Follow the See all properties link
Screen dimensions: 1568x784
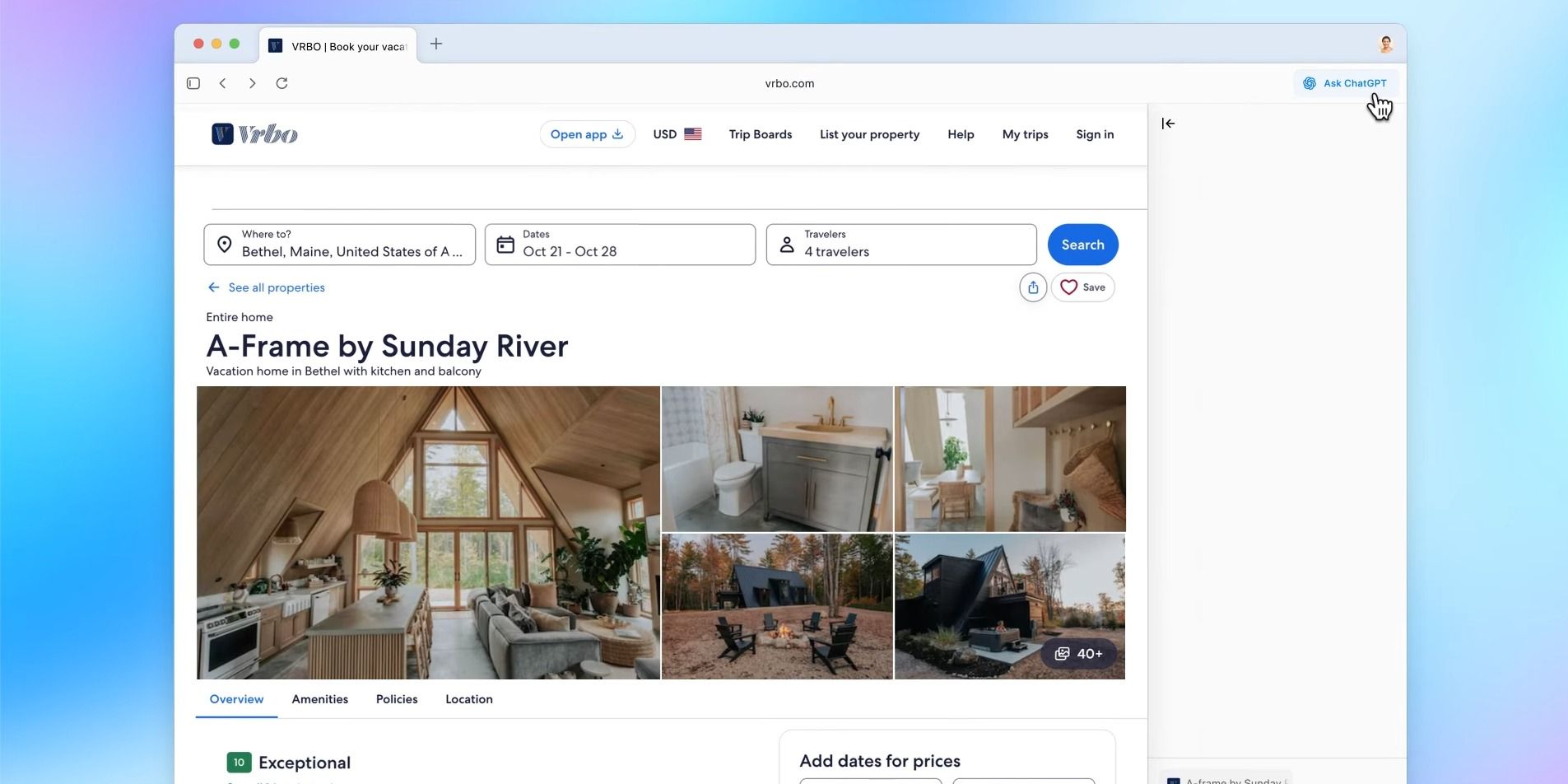[x=276, y=287]
